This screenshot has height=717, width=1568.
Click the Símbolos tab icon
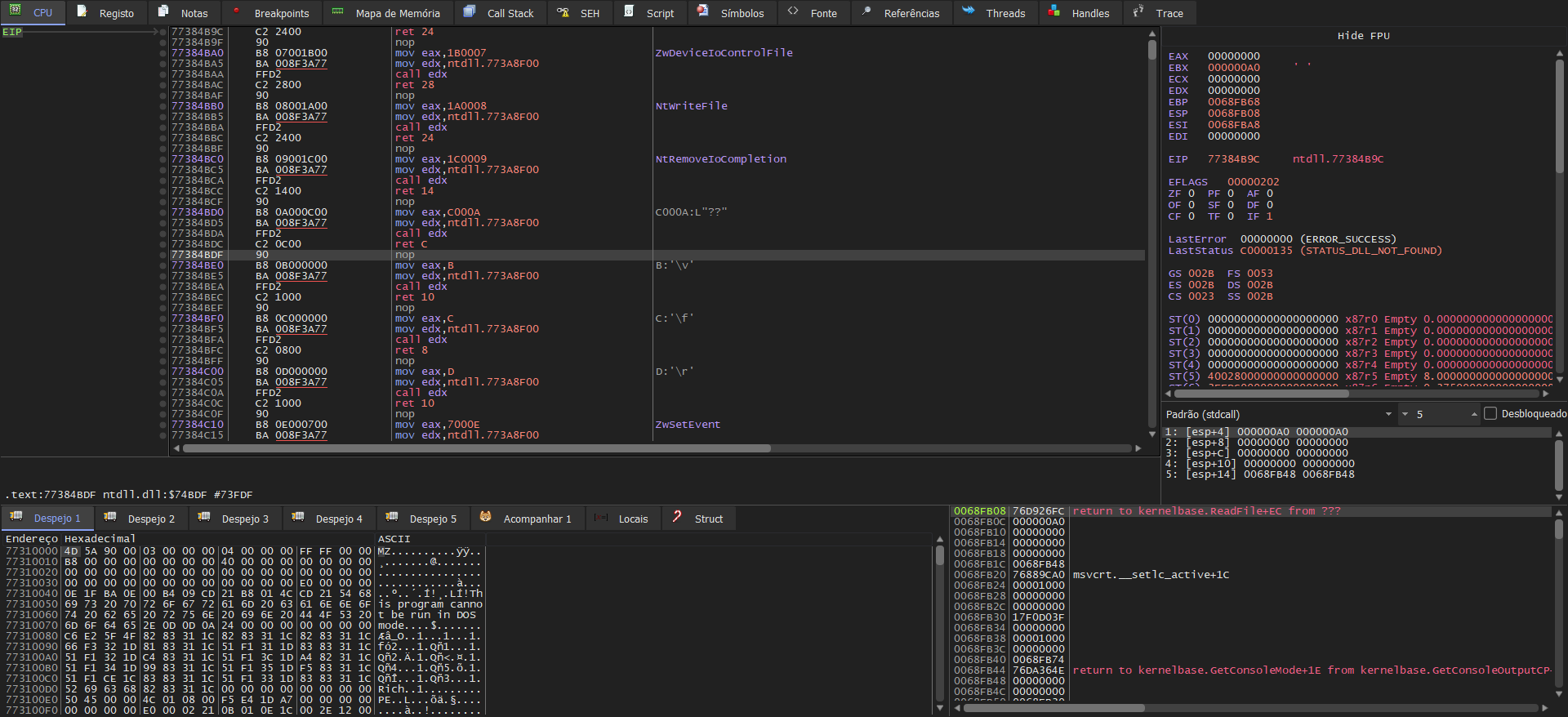pyautogui.click(x=703, y=11)
